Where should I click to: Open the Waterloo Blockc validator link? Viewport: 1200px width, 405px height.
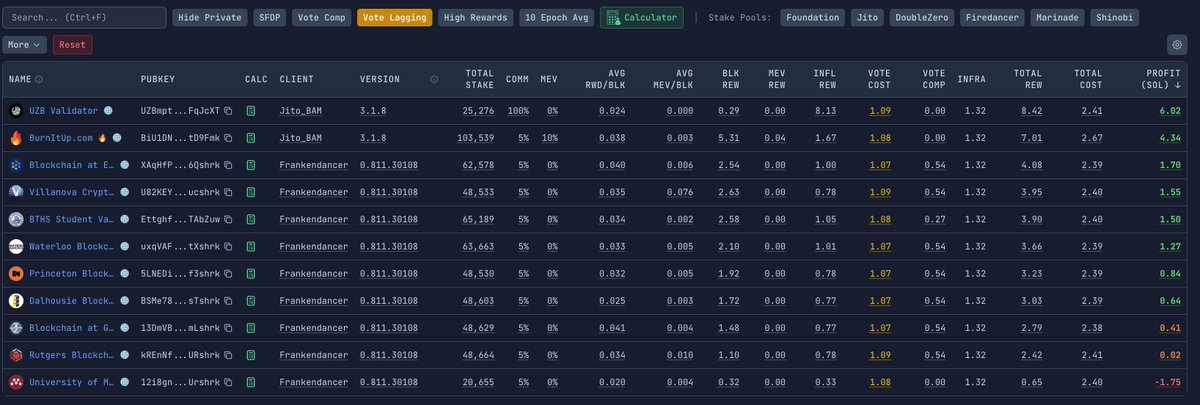pyautogui.click(x=70, y=245)
